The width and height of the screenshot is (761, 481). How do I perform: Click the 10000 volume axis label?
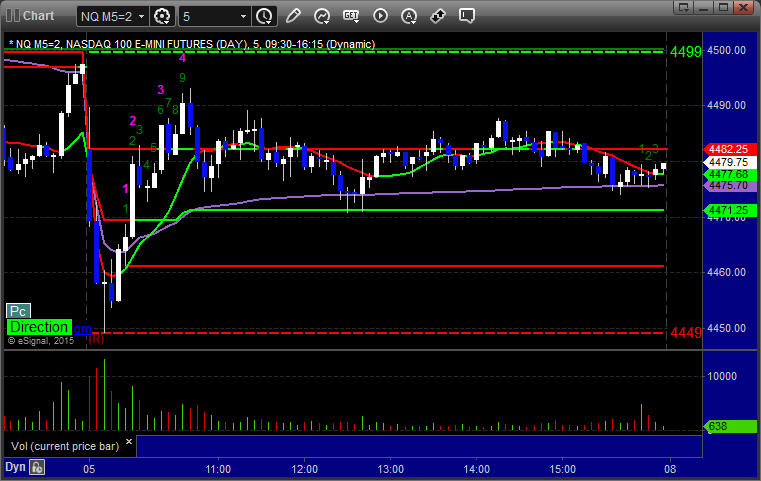click(x=722, y=376)
